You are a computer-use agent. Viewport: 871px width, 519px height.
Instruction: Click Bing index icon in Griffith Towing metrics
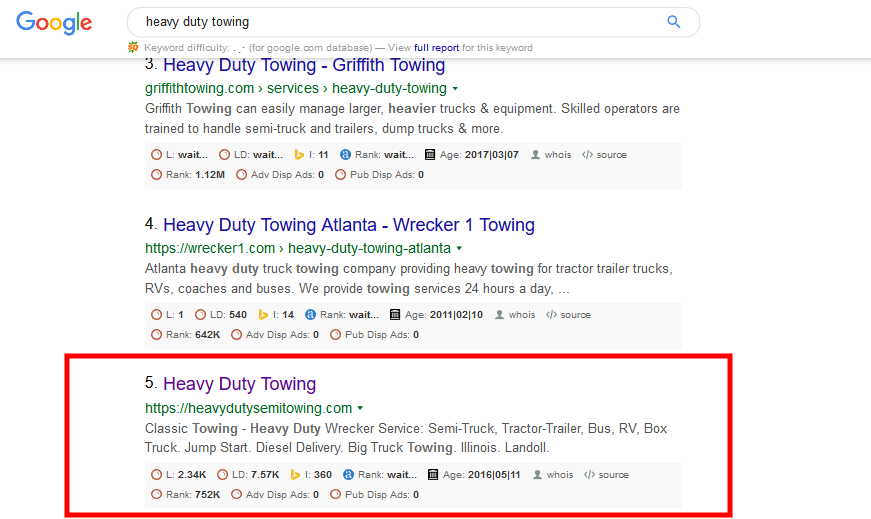pyautogui.click(x=299, y=155)
